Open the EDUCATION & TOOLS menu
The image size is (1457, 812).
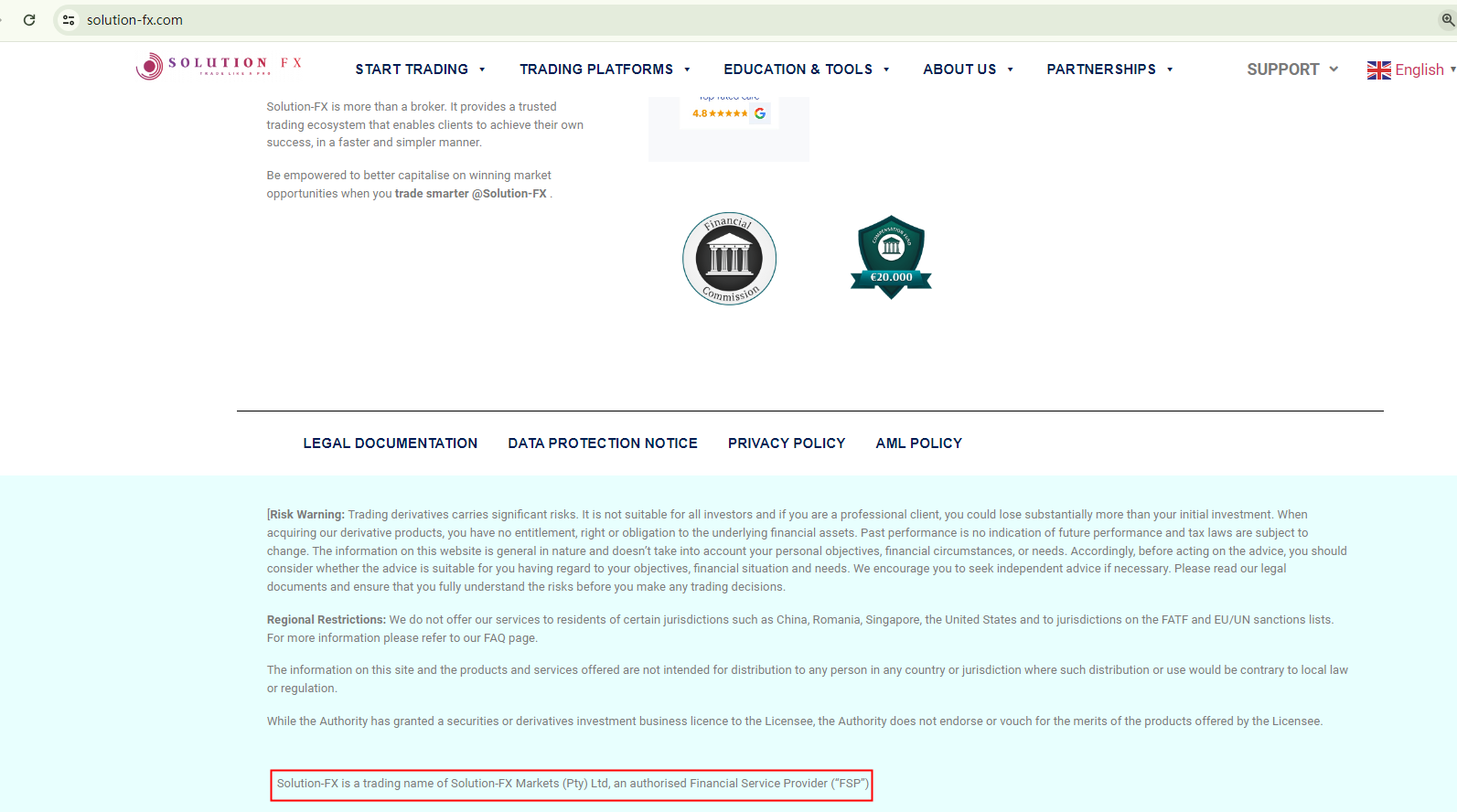click(798, 69)
